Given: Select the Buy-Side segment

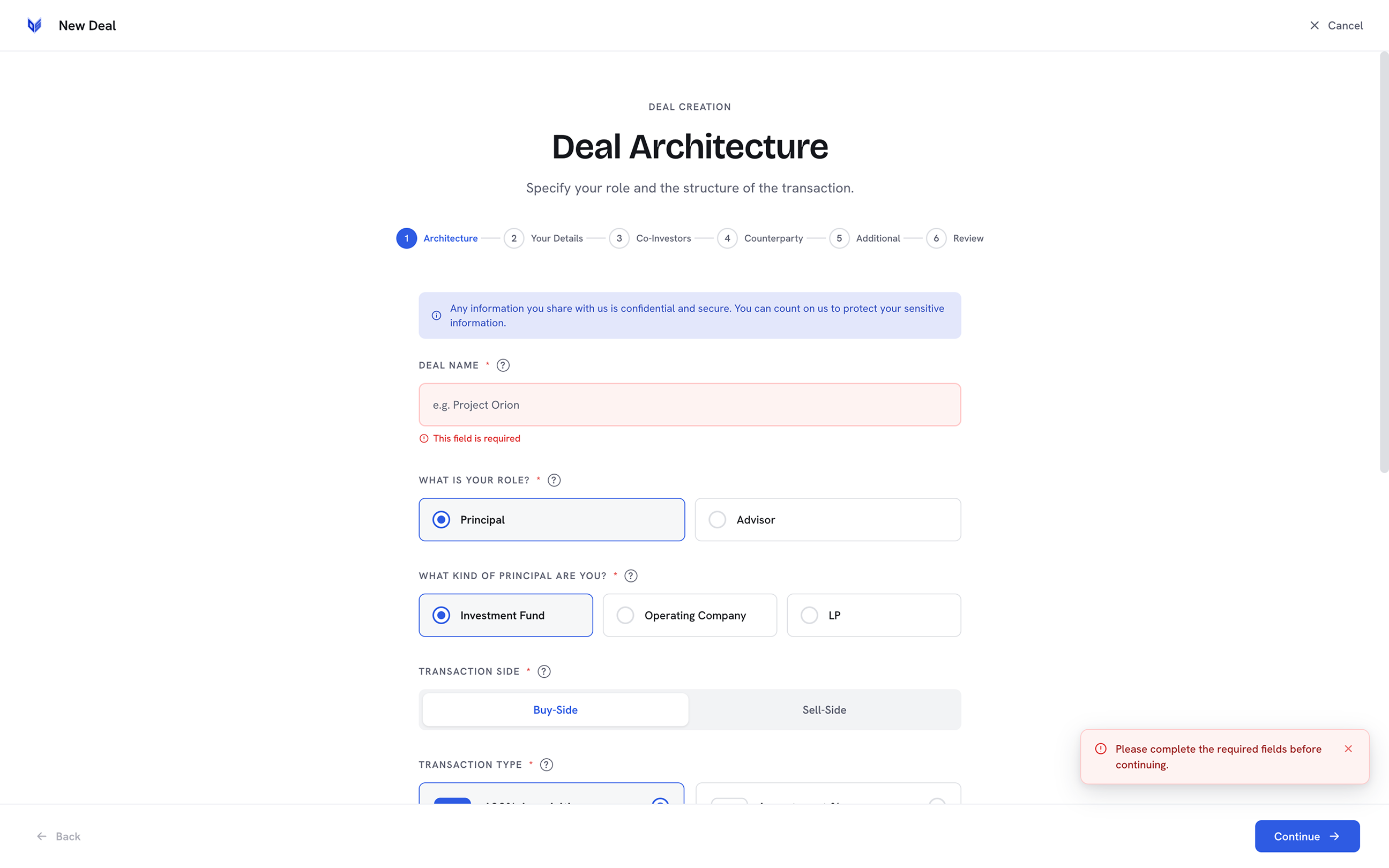Looking at the screenshot, I should (x=555, y=709).
